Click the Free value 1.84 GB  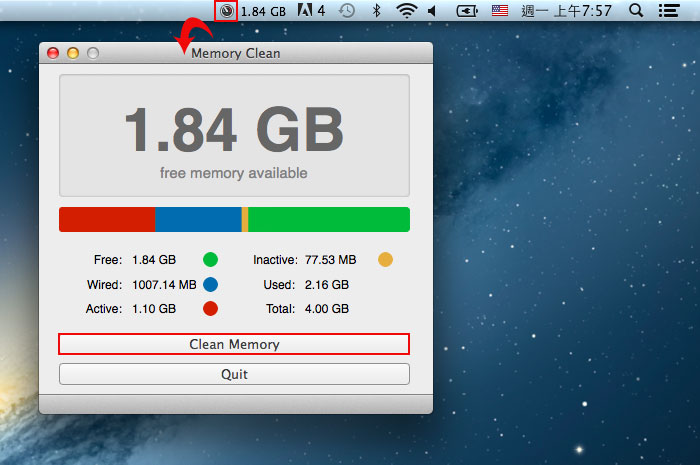click(154, 260)
